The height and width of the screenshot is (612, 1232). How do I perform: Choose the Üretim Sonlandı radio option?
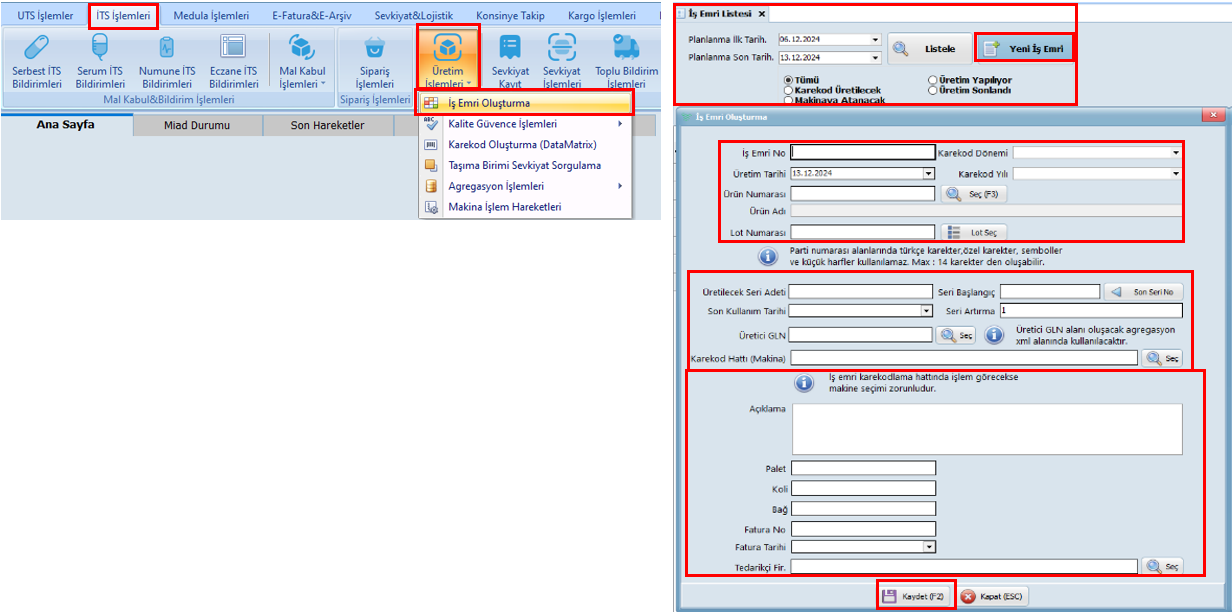pos(933,90)
